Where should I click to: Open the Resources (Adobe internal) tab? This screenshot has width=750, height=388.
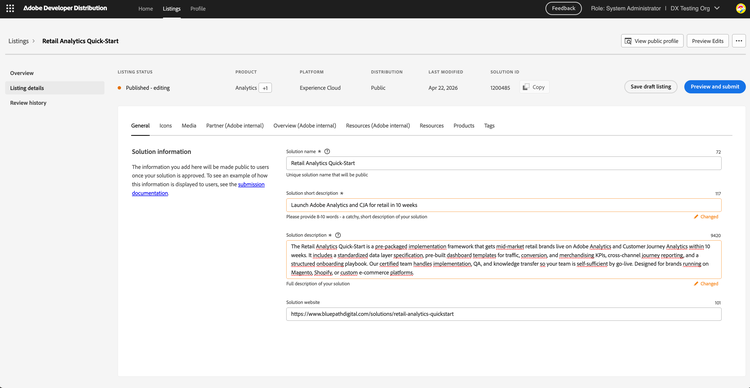point(378,126)
